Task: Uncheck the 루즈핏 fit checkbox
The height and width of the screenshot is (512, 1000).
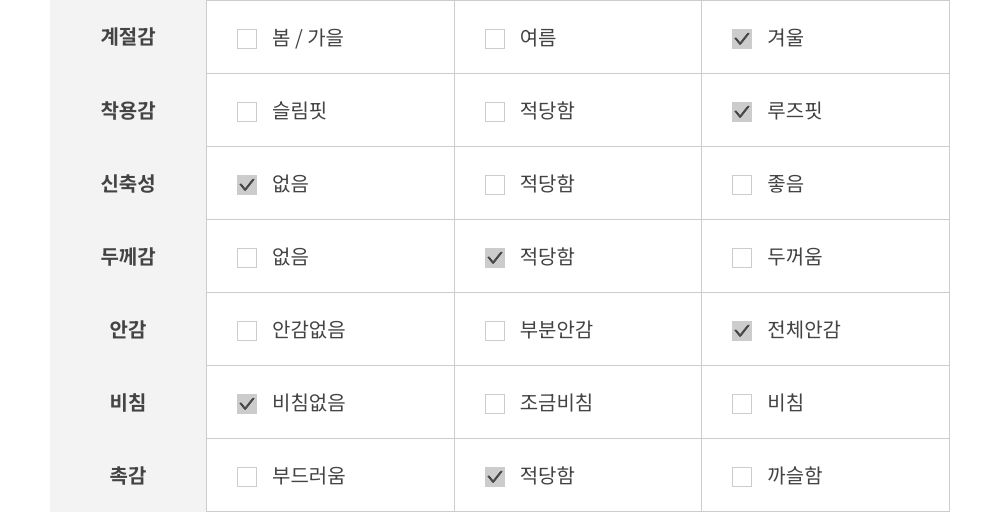Action: [742, 112]
